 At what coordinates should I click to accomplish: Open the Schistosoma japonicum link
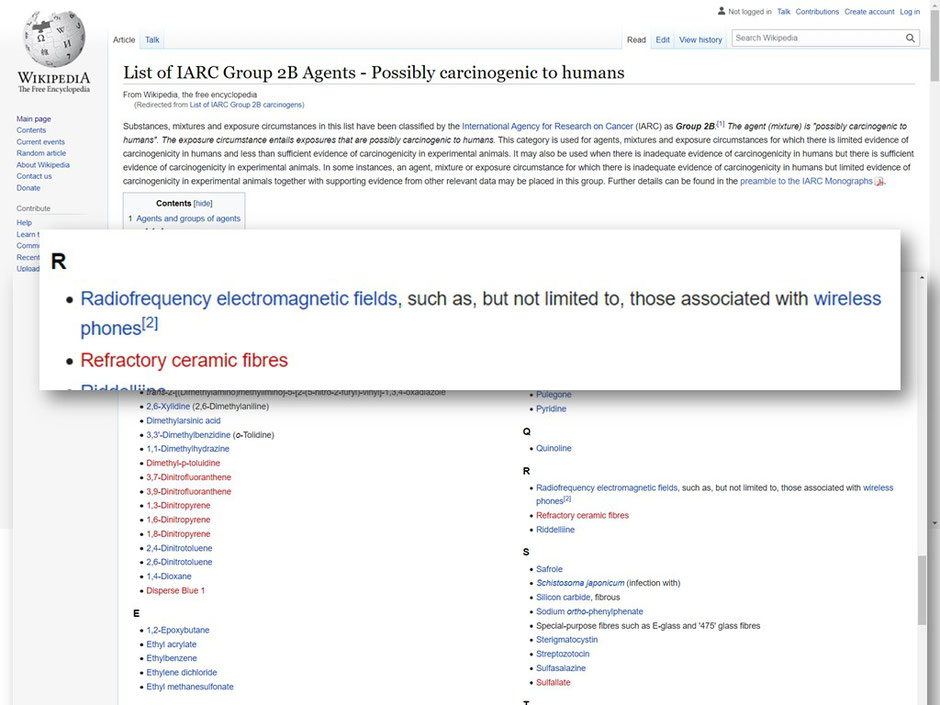click(580, 583)
